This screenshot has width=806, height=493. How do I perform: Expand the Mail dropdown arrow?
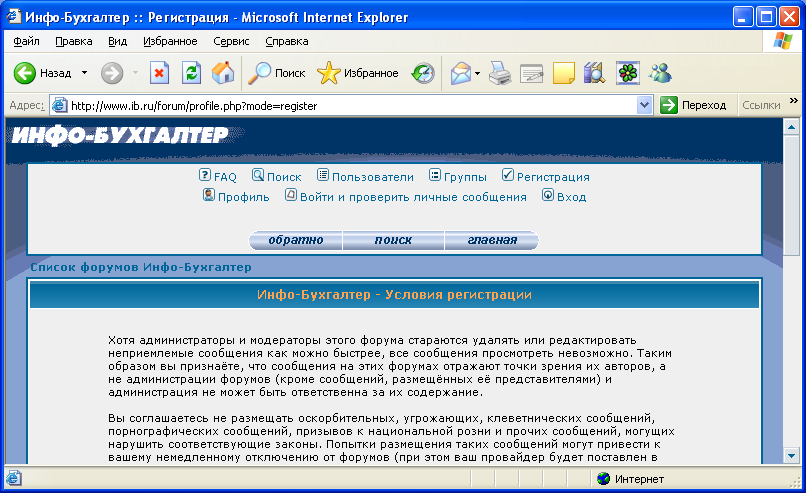[x=478, y=74]
